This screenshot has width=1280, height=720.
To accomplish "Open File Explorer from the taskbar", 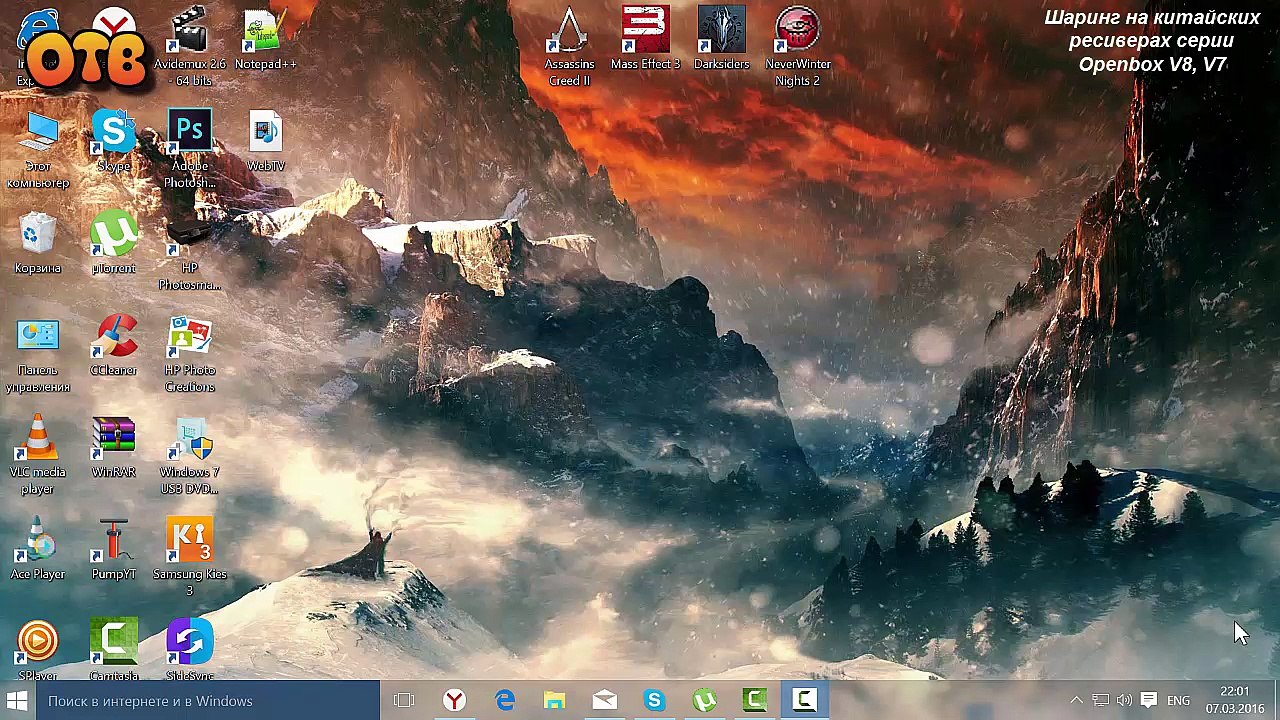I will pyautogui.click(x=554, y=701).
